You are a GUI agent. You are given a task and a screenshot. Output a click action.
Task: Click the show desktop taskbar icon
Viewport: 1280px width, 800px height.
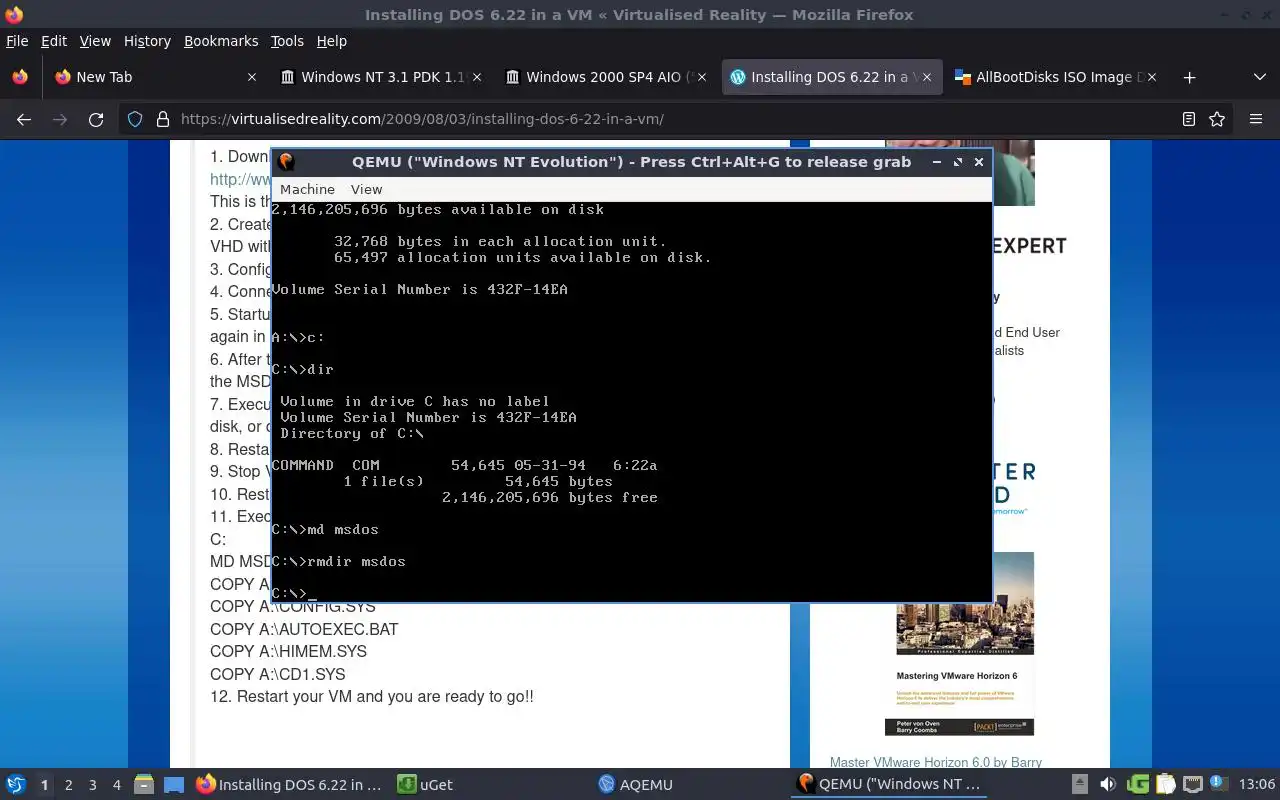tap(173, 785)
